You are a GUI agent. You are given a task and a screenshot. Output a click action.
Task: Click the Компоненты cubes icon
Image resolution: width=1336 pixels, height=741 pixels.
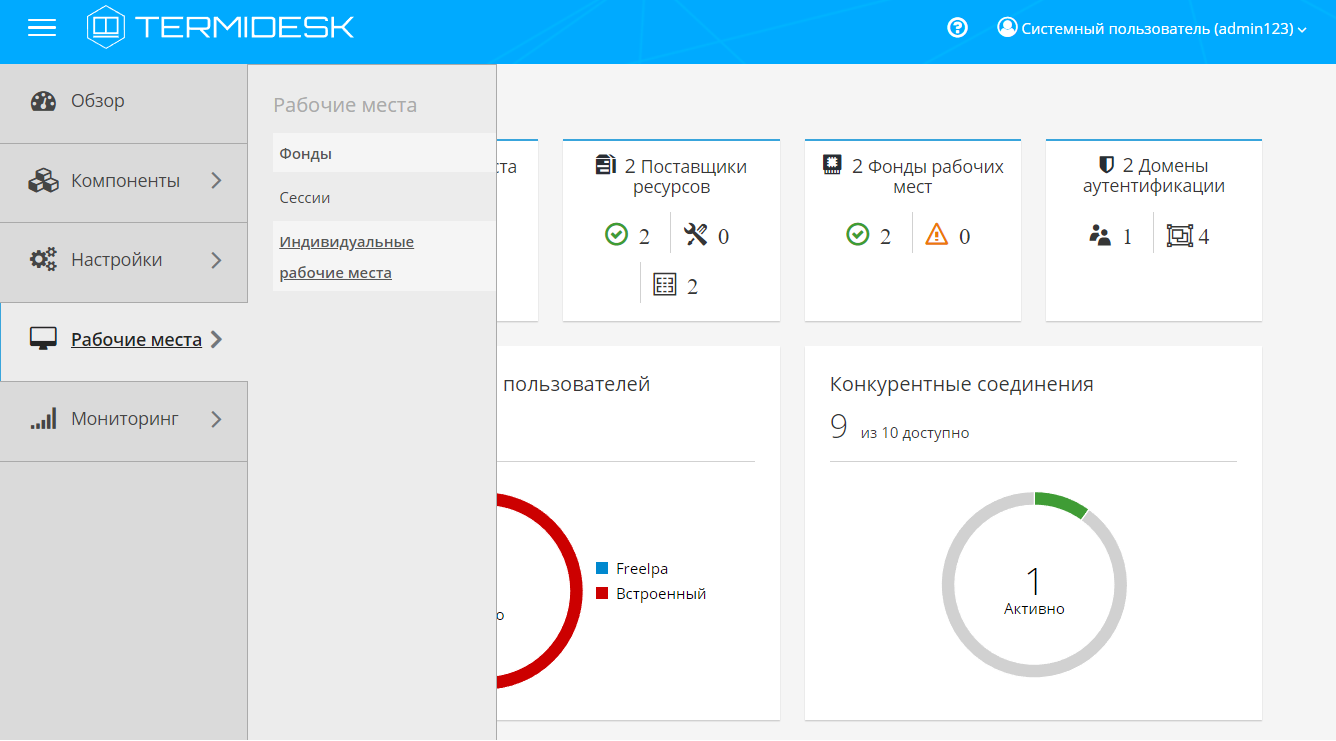point(43,181)
